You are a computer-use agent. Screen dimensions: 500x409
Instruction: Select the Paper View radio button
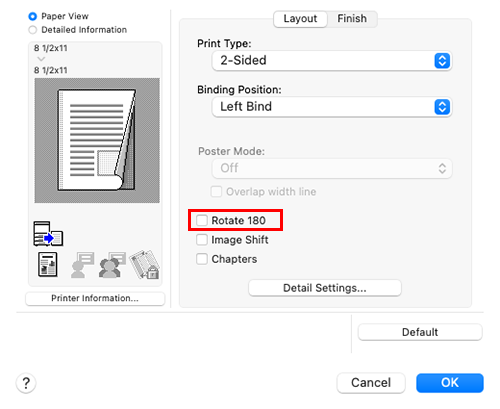[x=33, y=16]
